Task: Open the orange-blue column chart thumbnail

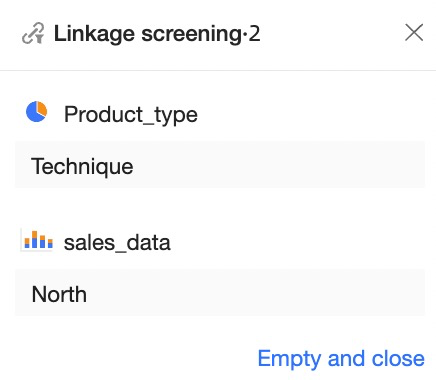Action: pyautogui.click(x=38, y=240)
